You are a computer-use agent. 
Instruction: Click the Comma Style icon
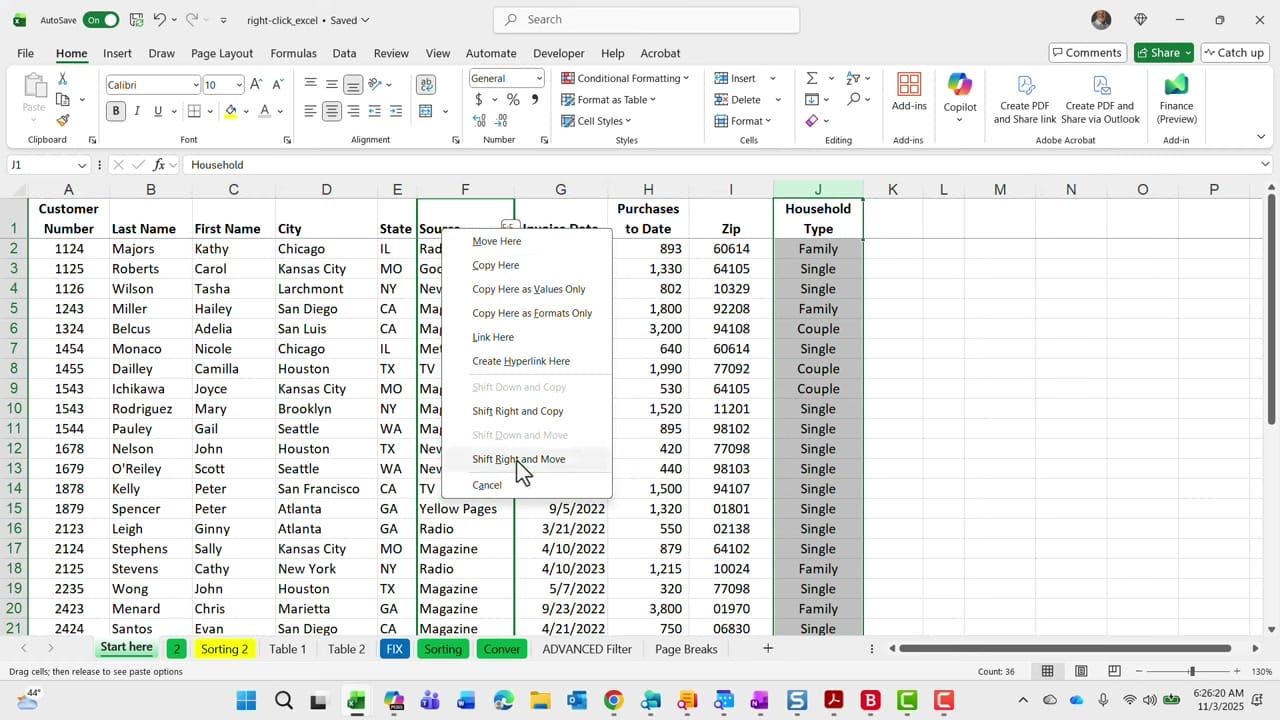pos(534,100)
